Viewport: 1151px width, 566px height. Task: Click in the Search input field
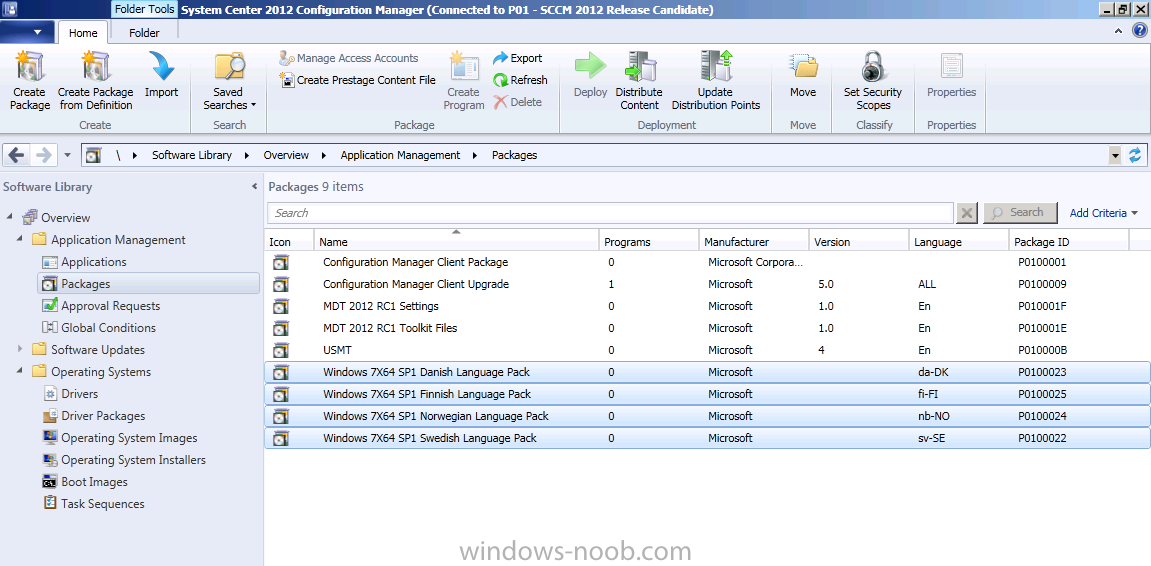coord(610,213)
